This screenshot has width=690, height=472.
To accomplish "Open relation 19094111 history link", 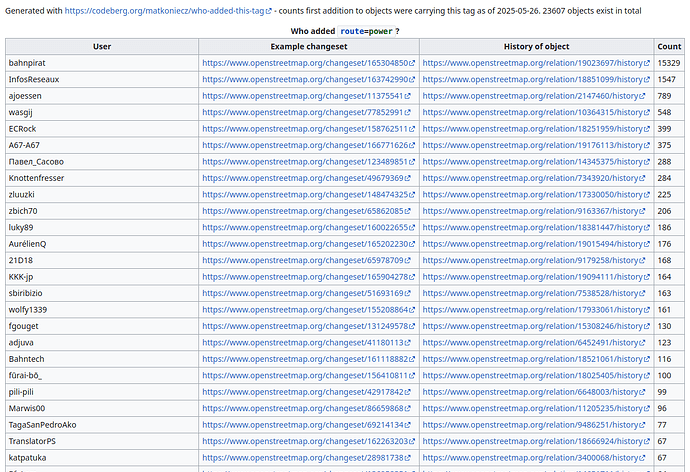I will click(536, 277).
